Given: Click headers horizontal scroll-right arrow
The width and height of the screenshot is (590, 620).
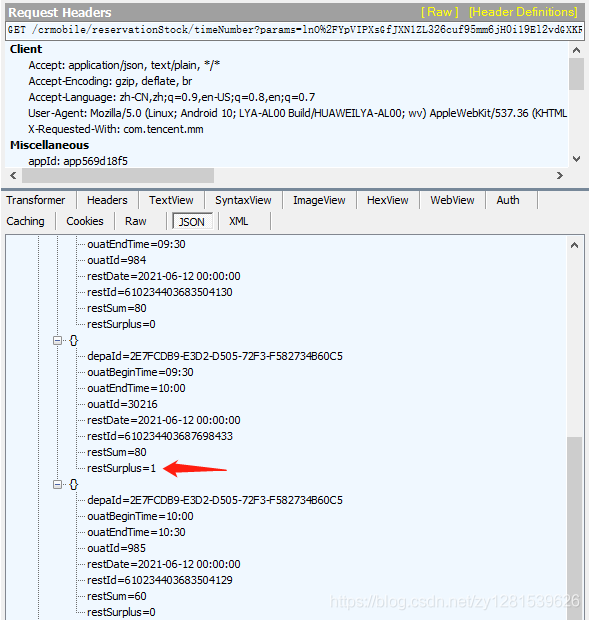Looking at the screenshot, I should coord(560,175).
